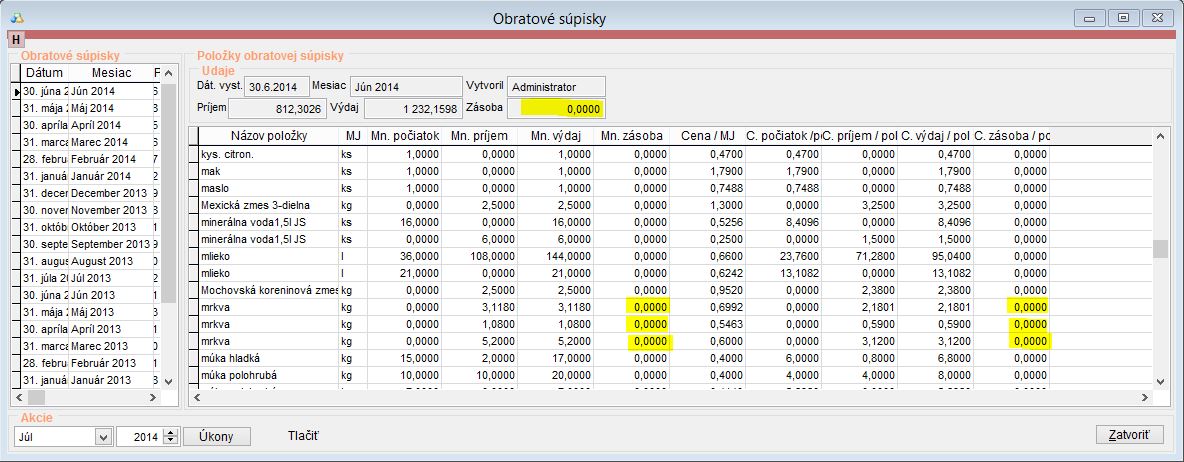
Task: Click the highlighted Zásoba value field
Action: (x=556, y=108)
